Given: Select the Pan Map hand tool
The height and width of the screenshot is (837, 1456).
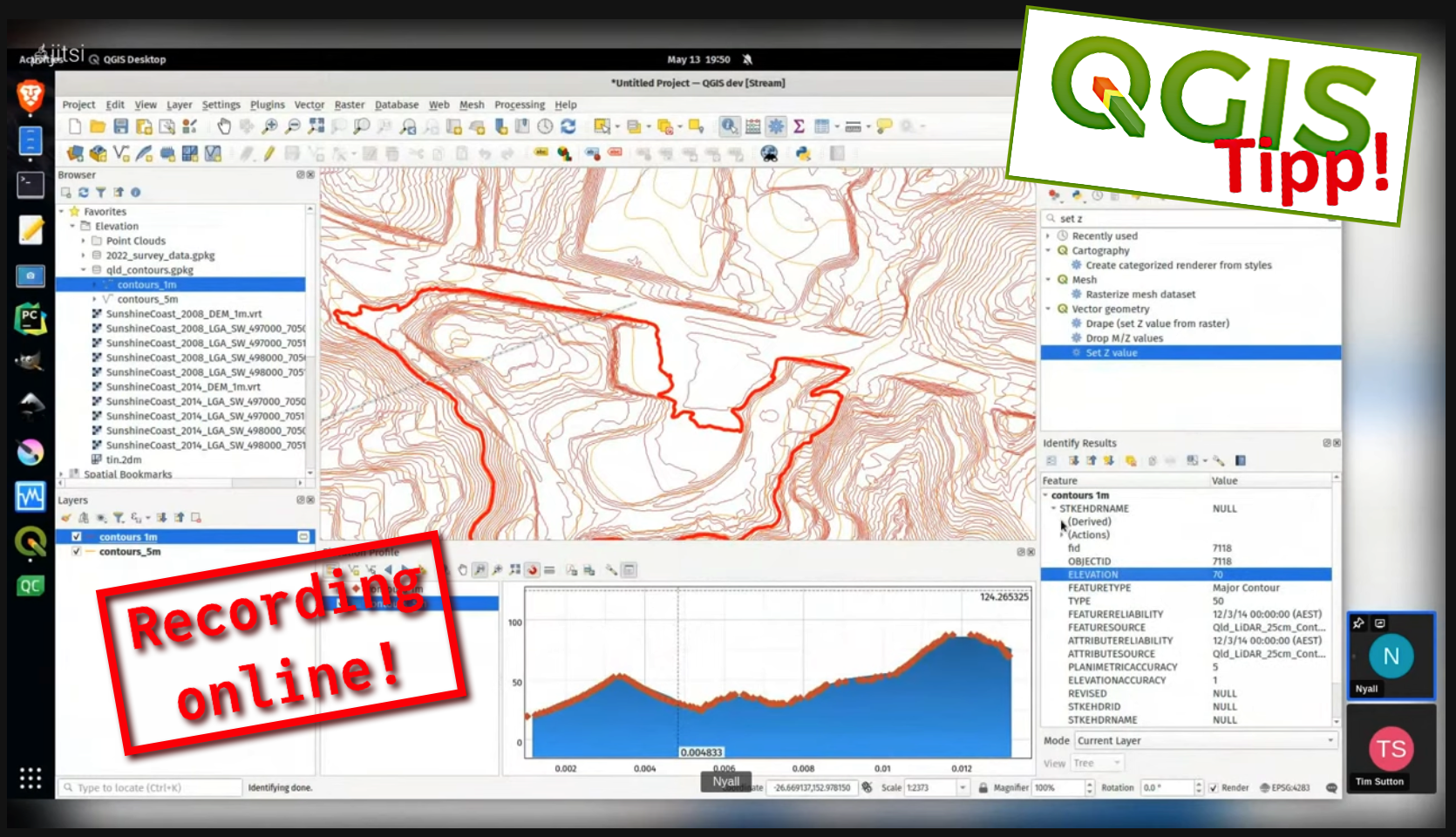Looking at the screenshot, I should tap(224, 126).
